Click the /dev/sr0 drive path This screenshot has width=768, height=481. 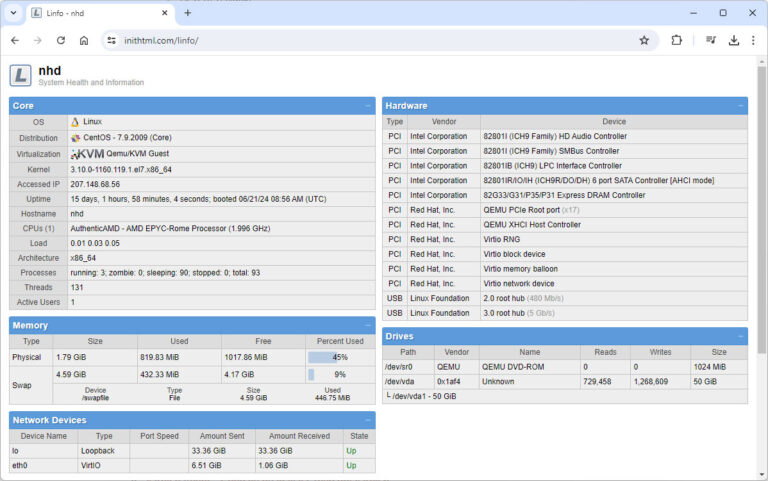point(399,367)
